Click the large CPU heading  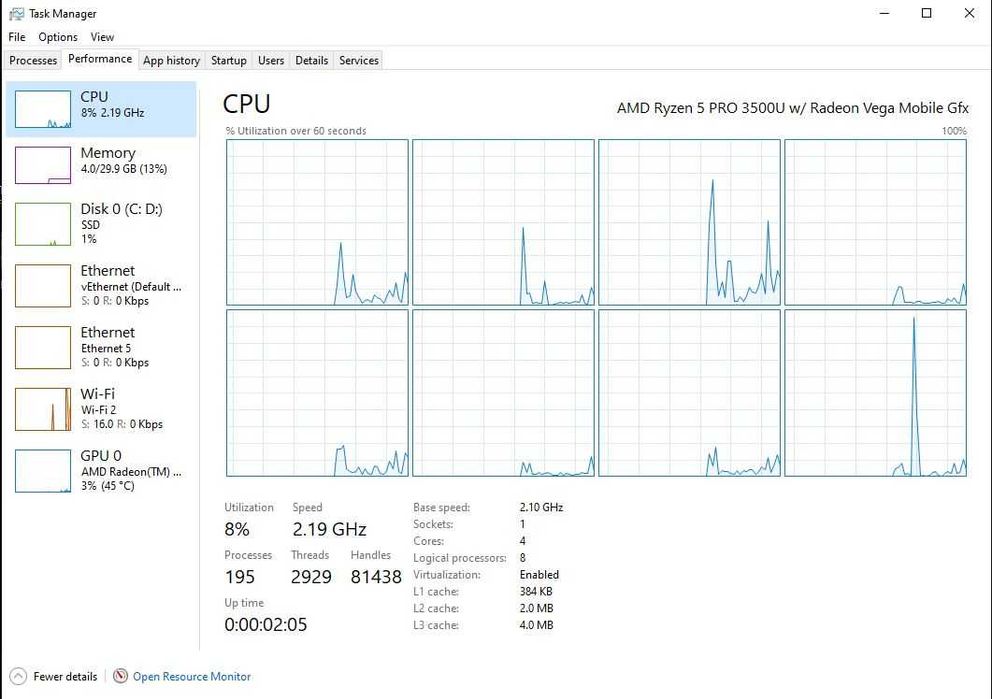[247, 104]
